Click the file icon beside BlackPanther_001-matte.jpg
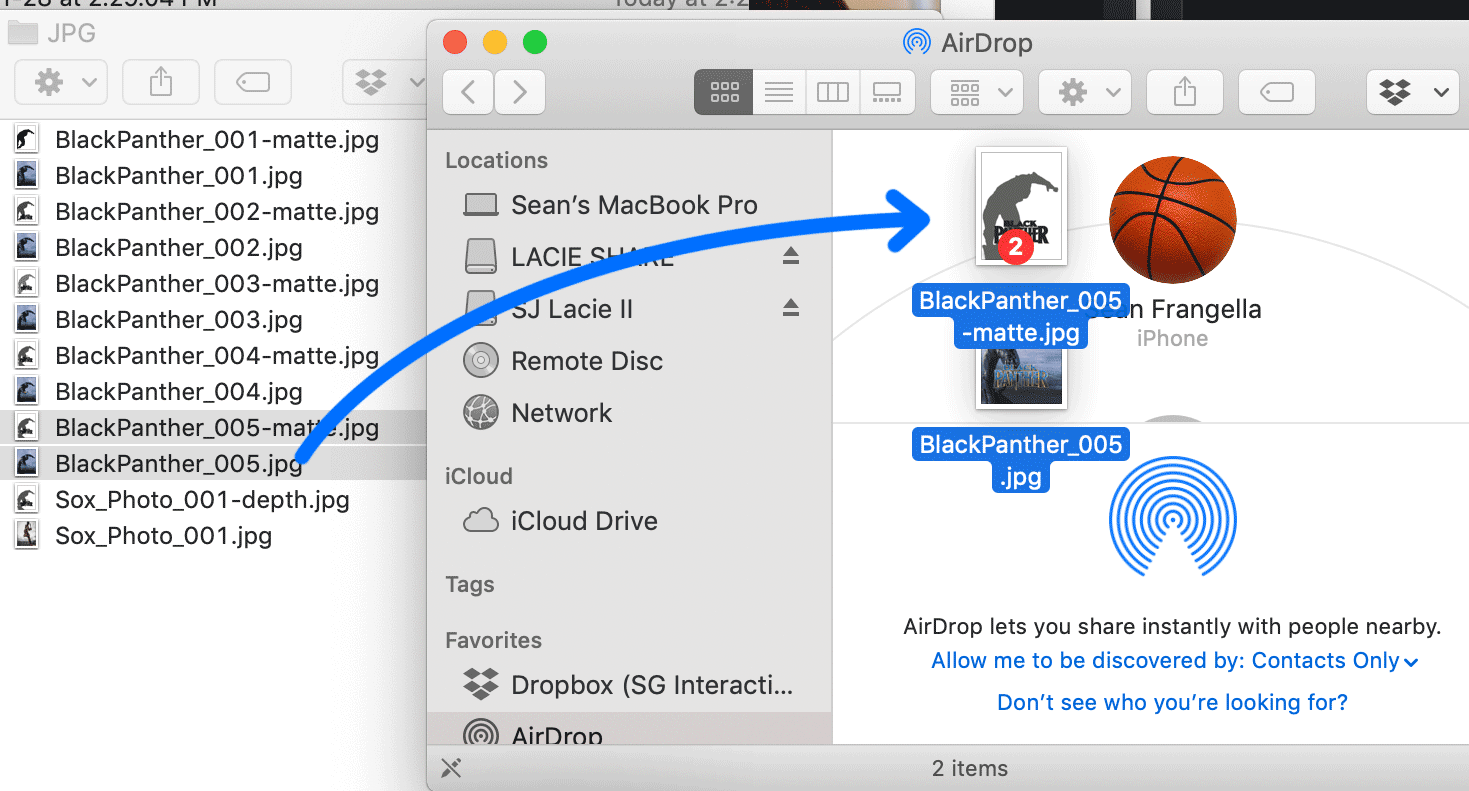 (27, 140)
